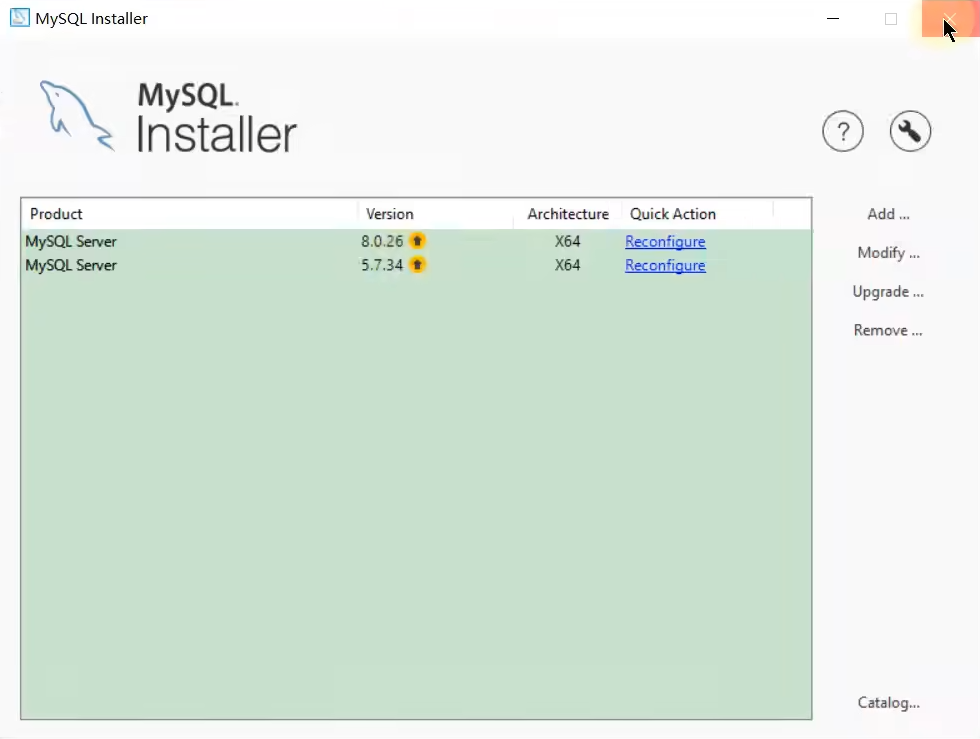
Task: Click version value 5.7.34
Action: point(382,265)
